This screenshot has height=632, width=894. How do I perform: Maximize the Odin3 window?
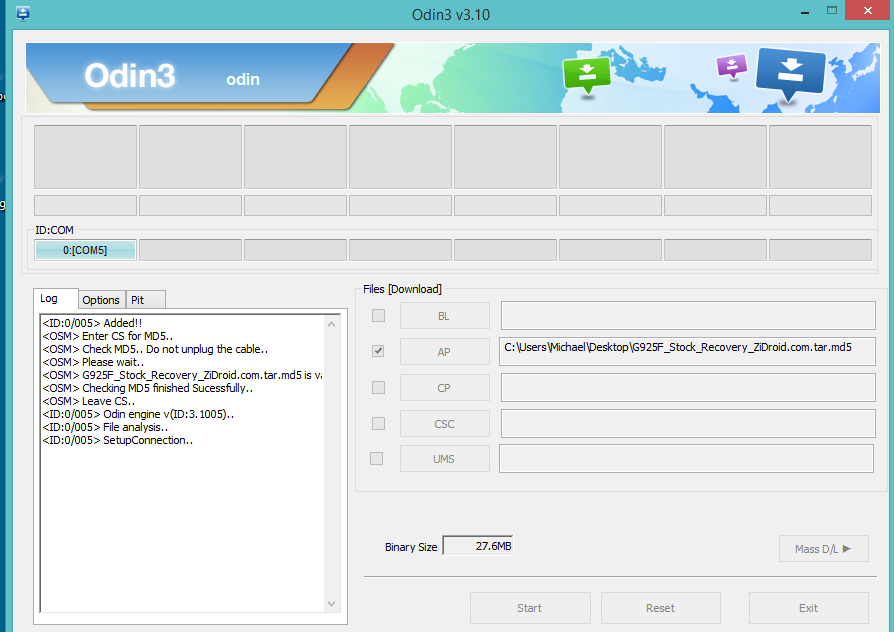832,10
